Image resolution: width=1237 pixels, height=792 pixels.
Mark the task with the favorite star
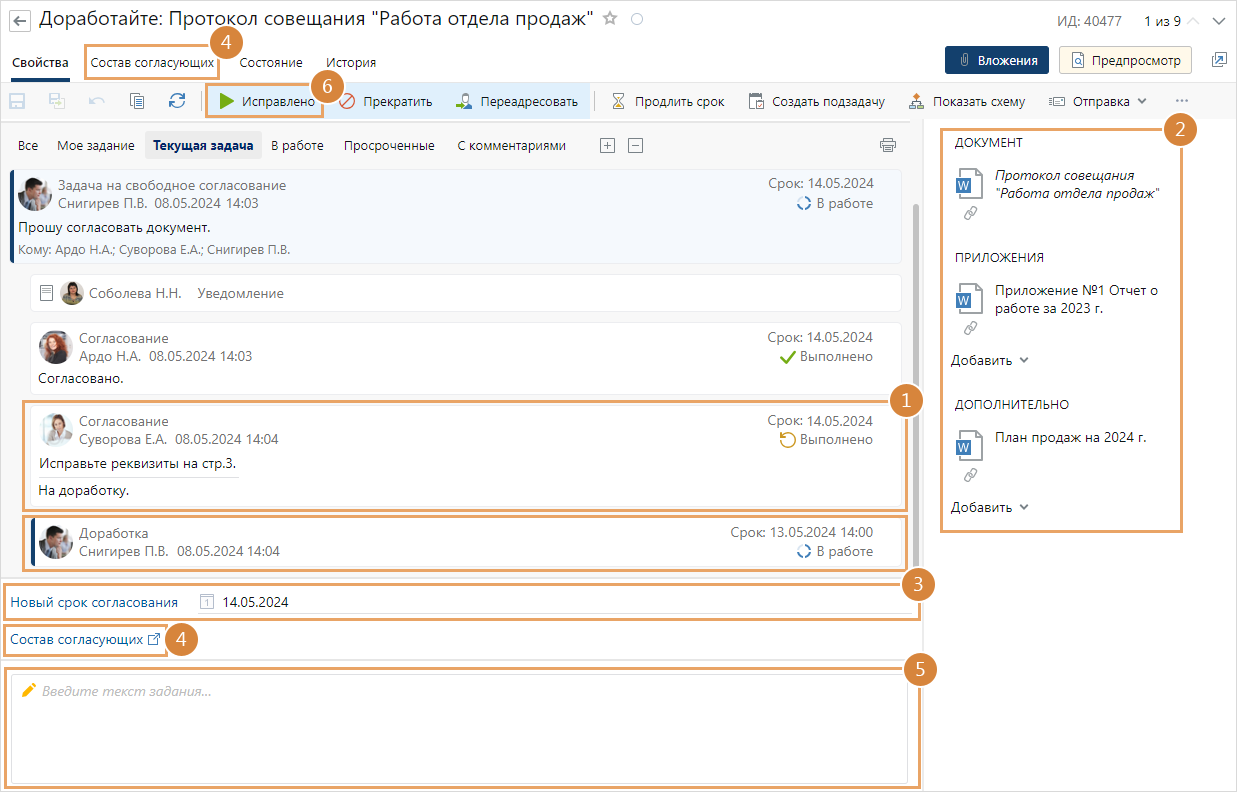pos(610,19)
